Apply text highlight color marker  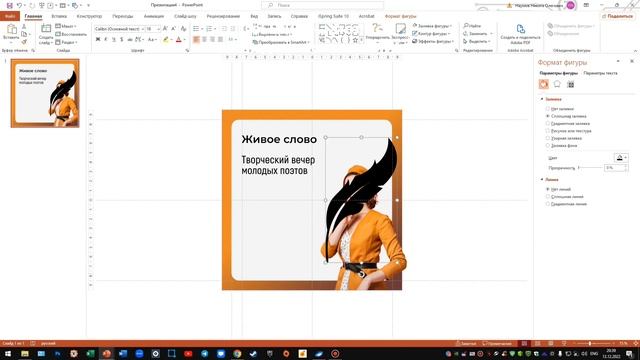165,40
